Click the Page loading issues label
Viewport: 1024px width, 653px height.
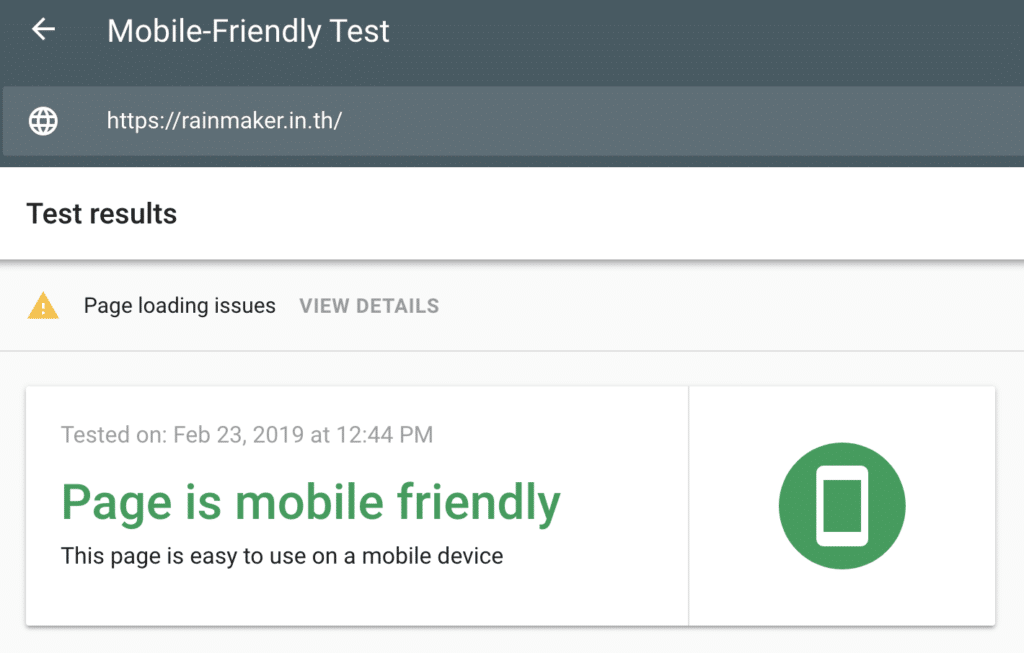(x=179, y=306)
